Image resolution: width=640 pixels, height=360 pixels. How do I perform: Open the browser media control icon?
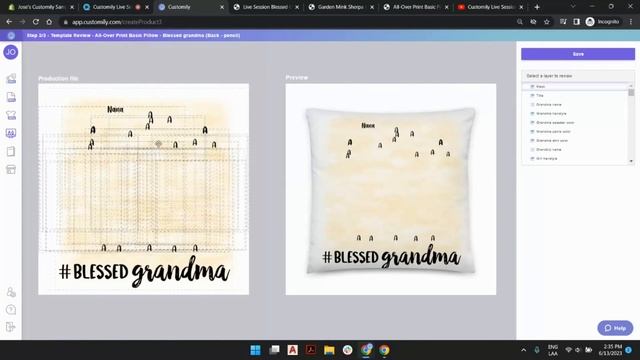[x=563, y=22]
